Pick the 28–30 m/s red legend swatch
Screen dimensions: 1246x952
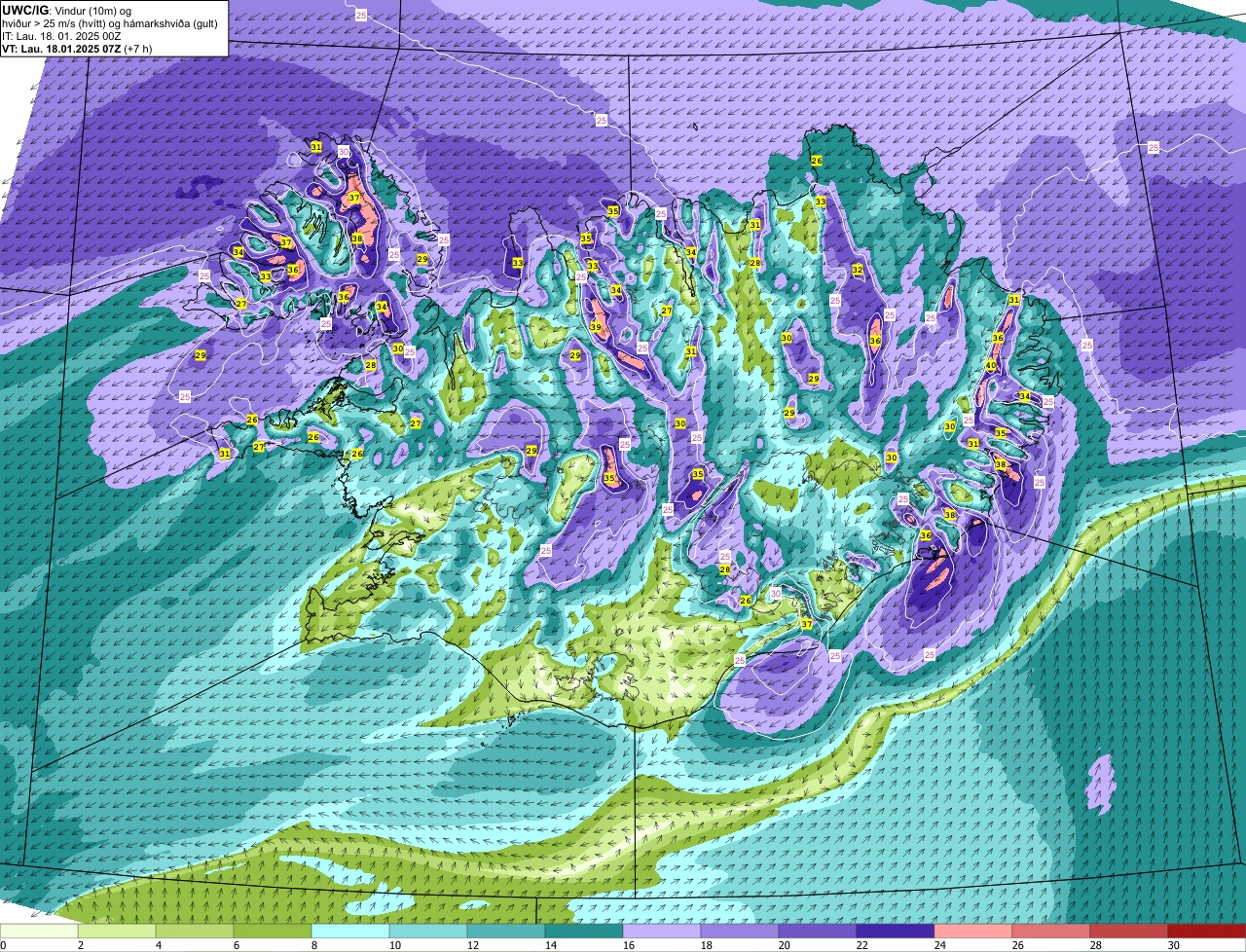[1129, 931]
